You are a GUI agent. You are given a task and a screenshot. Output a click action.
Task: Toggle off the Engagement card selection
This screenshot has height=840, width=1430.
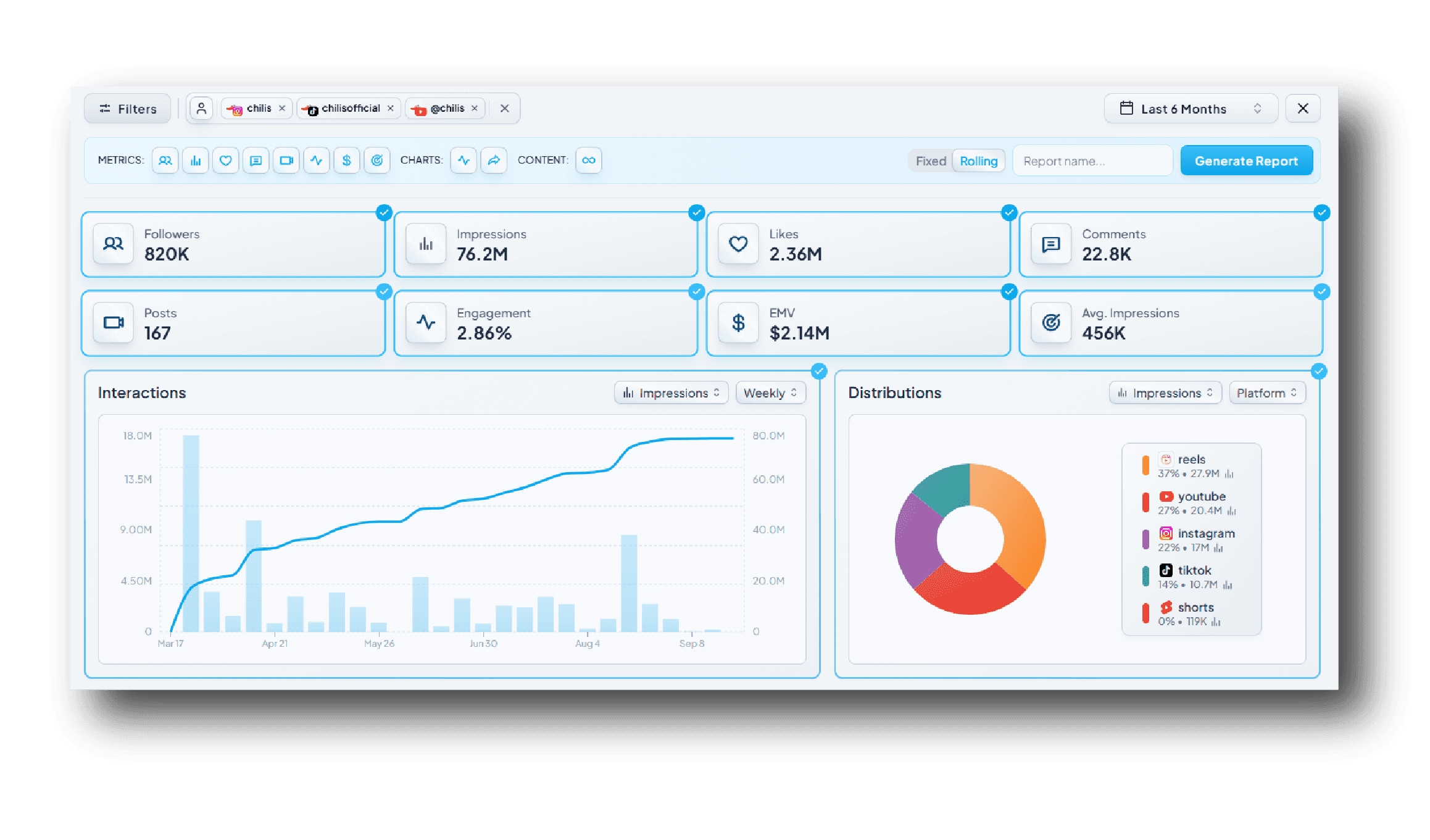[696, 291]
